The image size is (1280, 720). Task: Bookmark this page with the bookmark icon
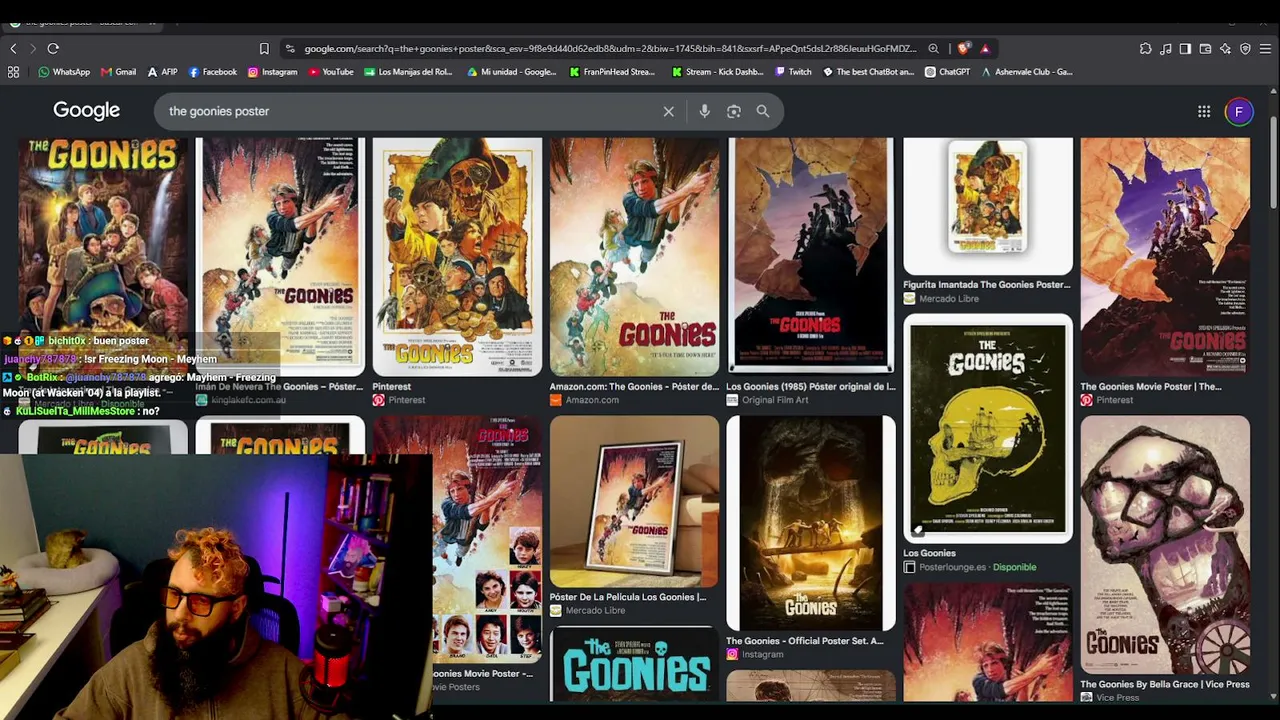(x=264, y=48)
